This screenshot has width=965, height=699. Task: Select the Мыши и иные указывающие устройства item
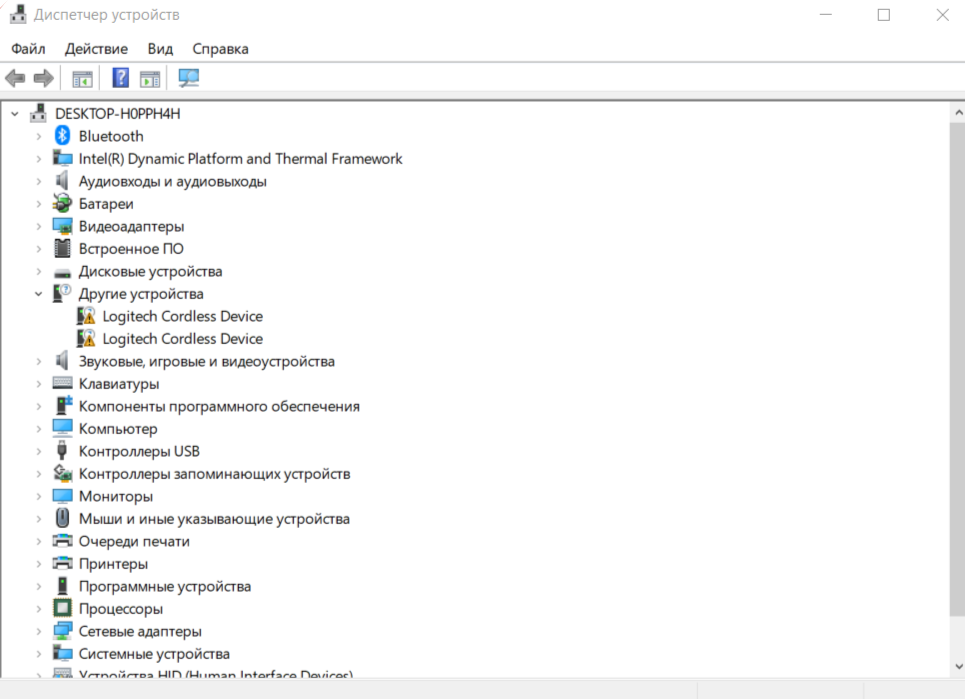pyautogui.click(x=214, y=519)
